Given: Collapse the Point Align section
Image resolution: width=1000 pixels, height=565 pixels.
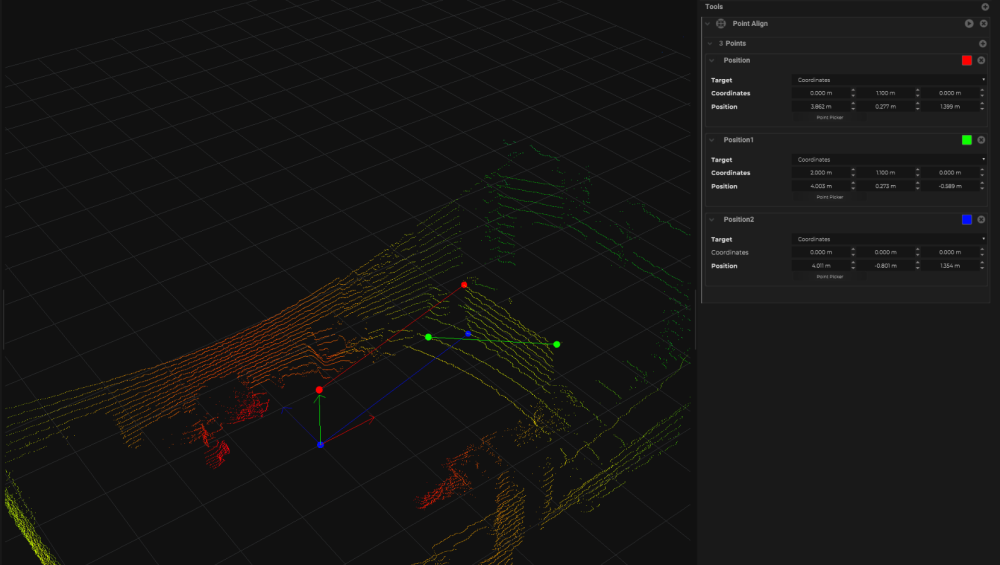Looking at the screenshot, I should (x=707, y=24).
